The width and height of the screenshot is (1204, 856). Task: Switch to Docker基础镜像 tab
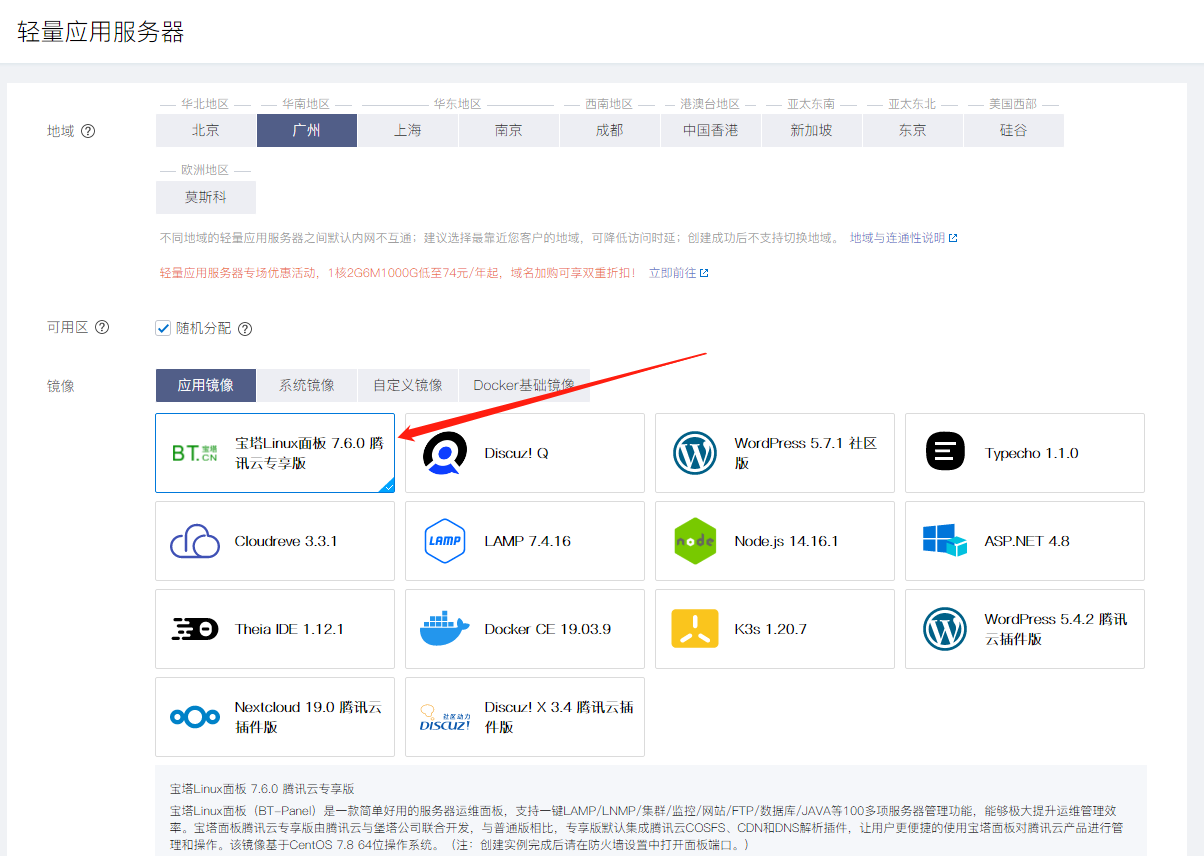click(x=524, y=385)
